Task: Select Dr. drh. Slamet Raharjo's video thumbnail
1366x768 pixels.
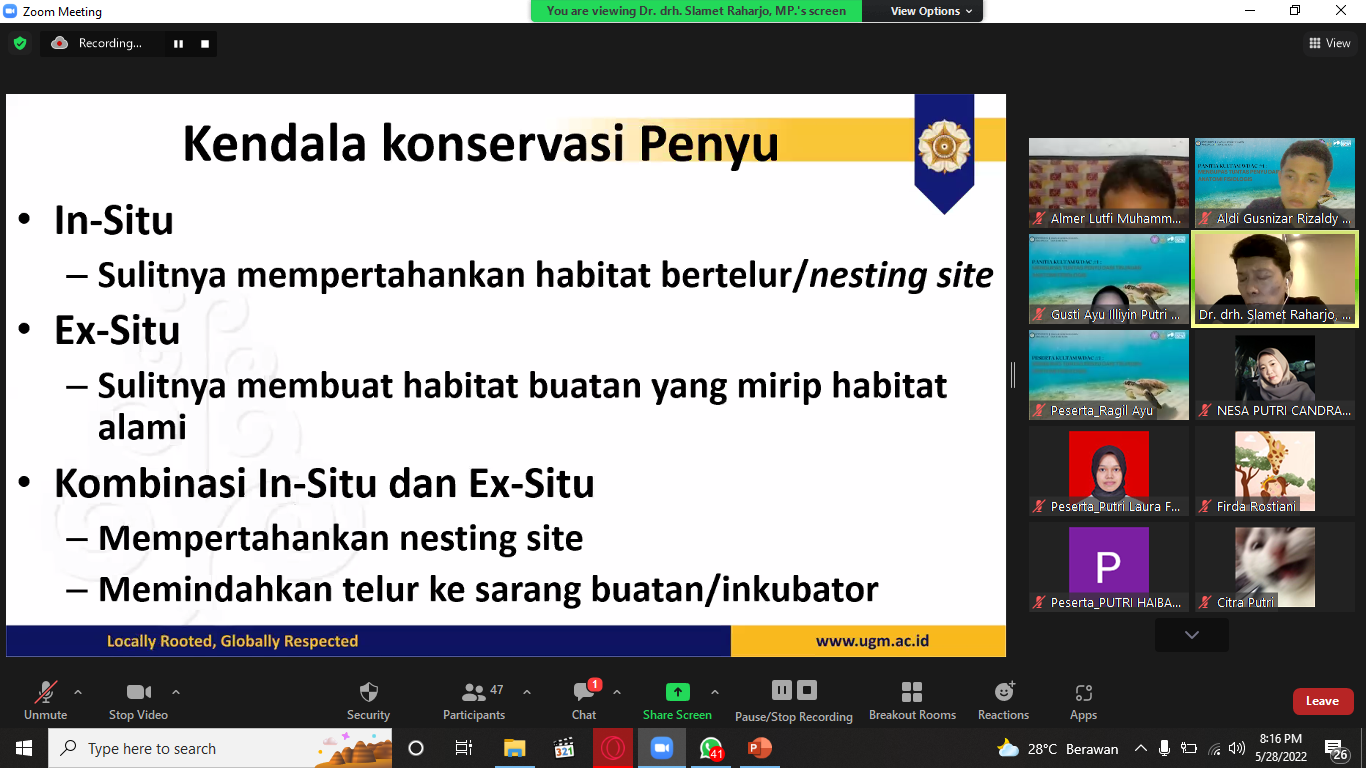Action: (x=1274, y=278)
